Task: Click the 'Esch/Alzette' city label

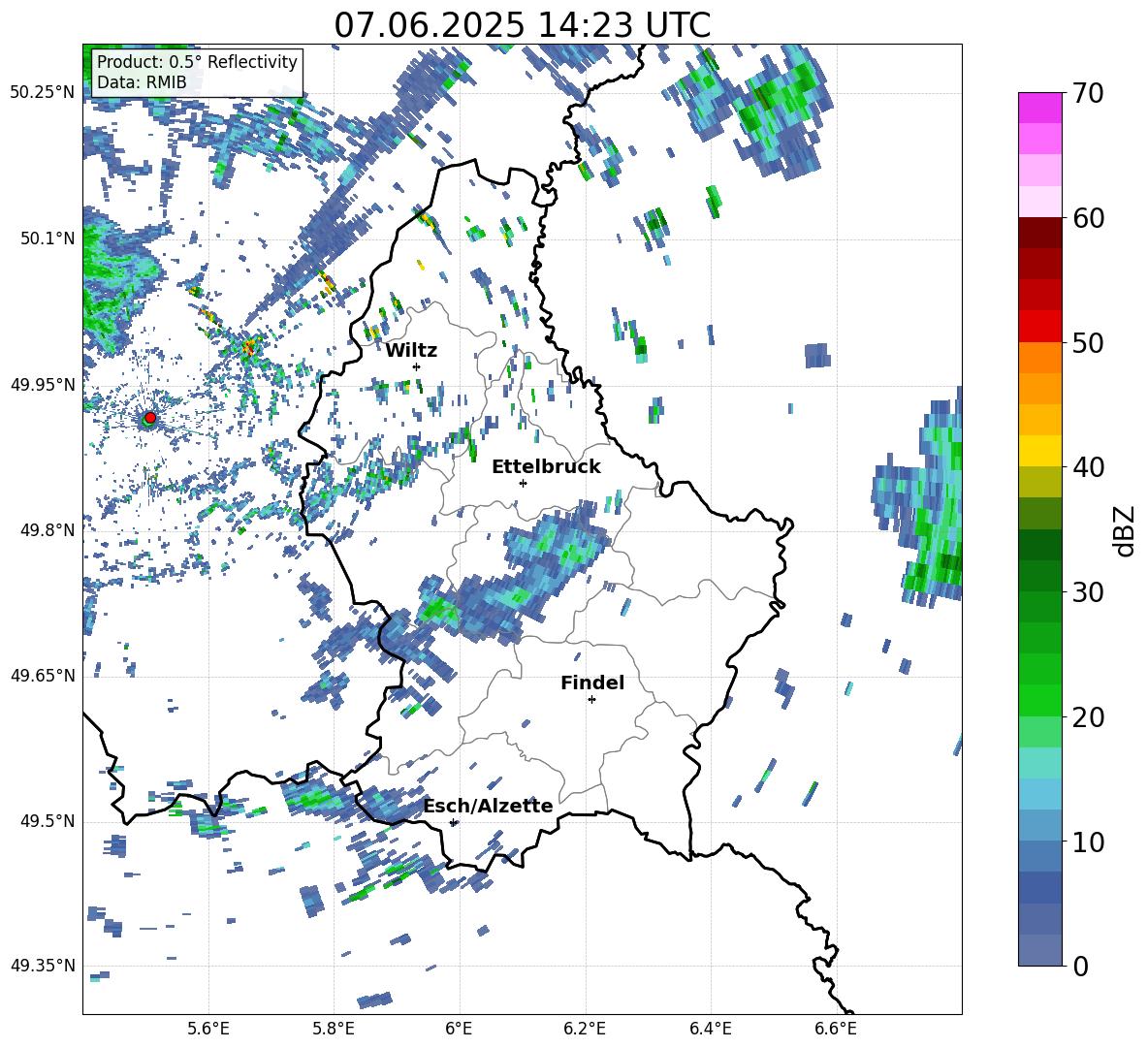Action: [x=489, y=806]
